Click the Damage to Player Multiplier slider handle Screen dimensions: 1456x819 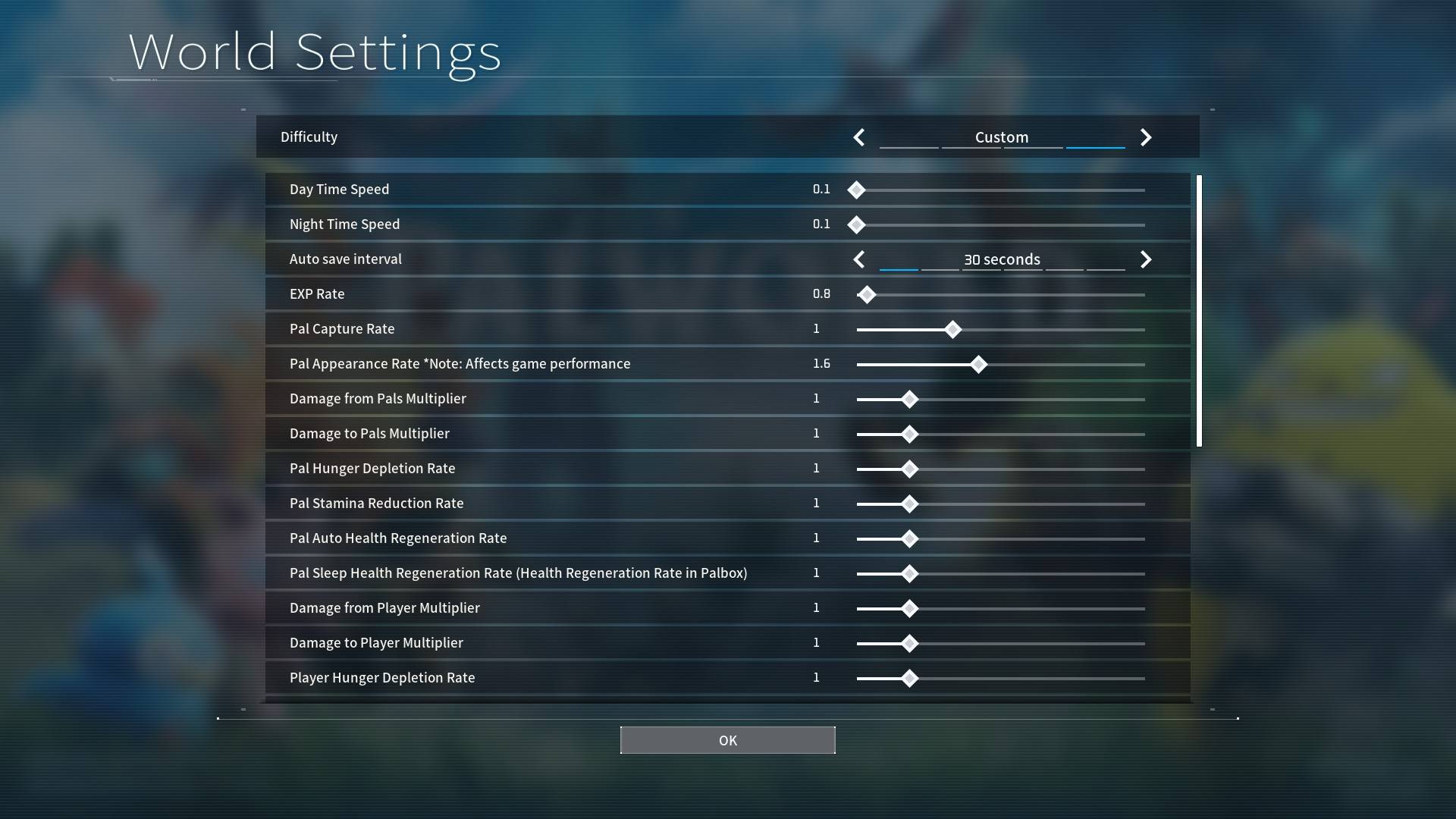click(909, 644)
